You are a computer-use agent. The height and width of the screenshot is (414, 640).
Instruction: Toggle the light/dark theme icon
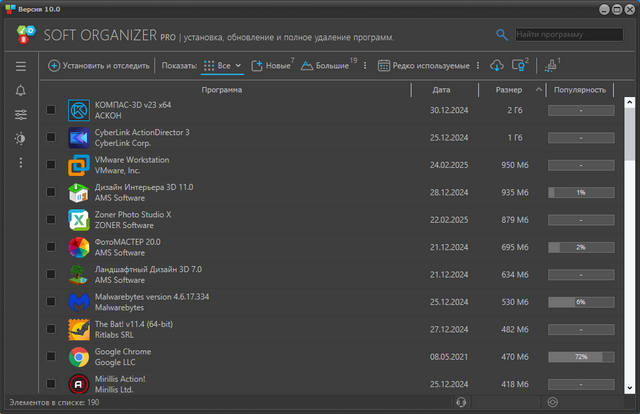20,138
